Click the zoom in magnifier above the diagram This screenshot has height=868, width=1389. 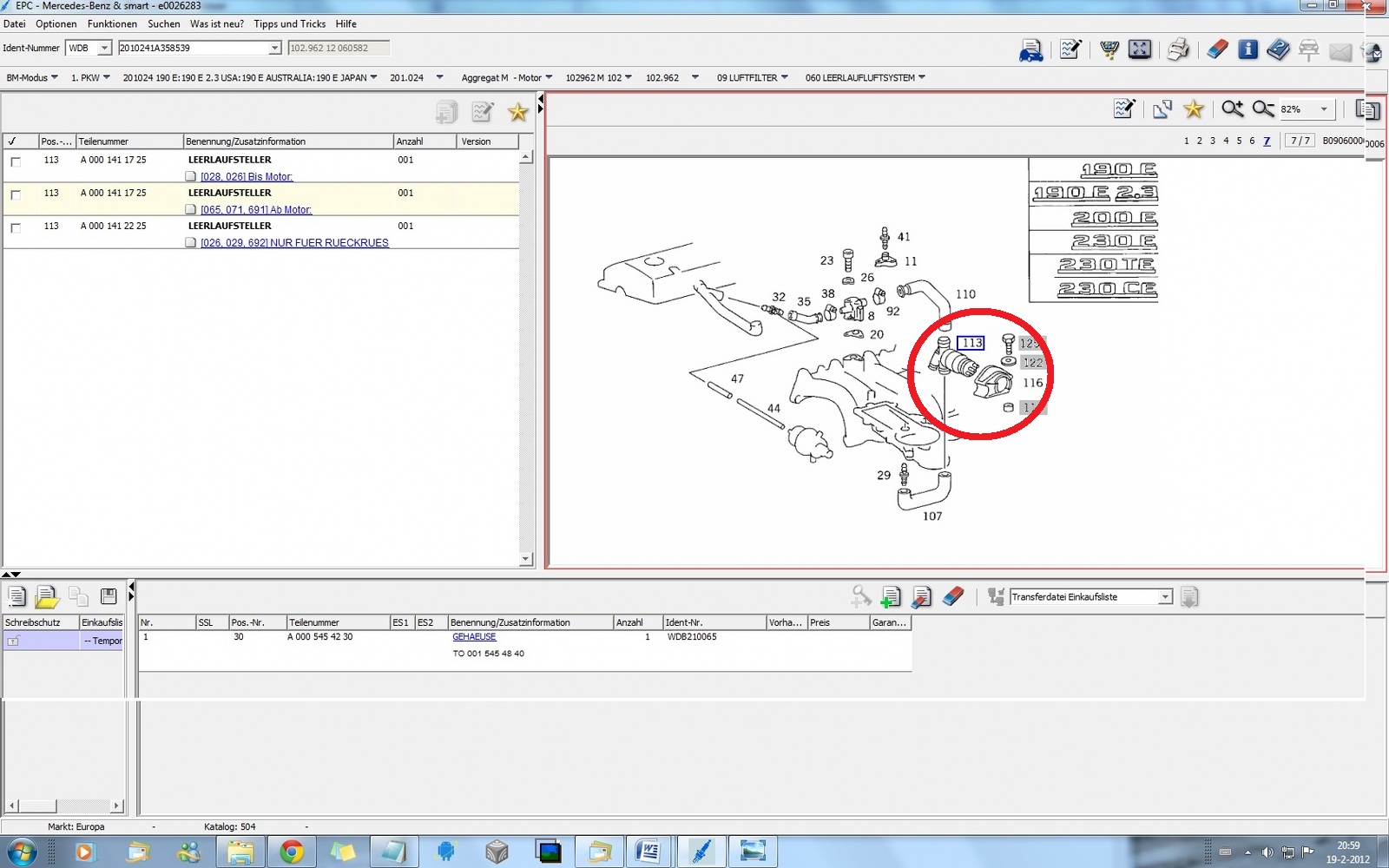pyautogui.click(x=1232, y=108)
